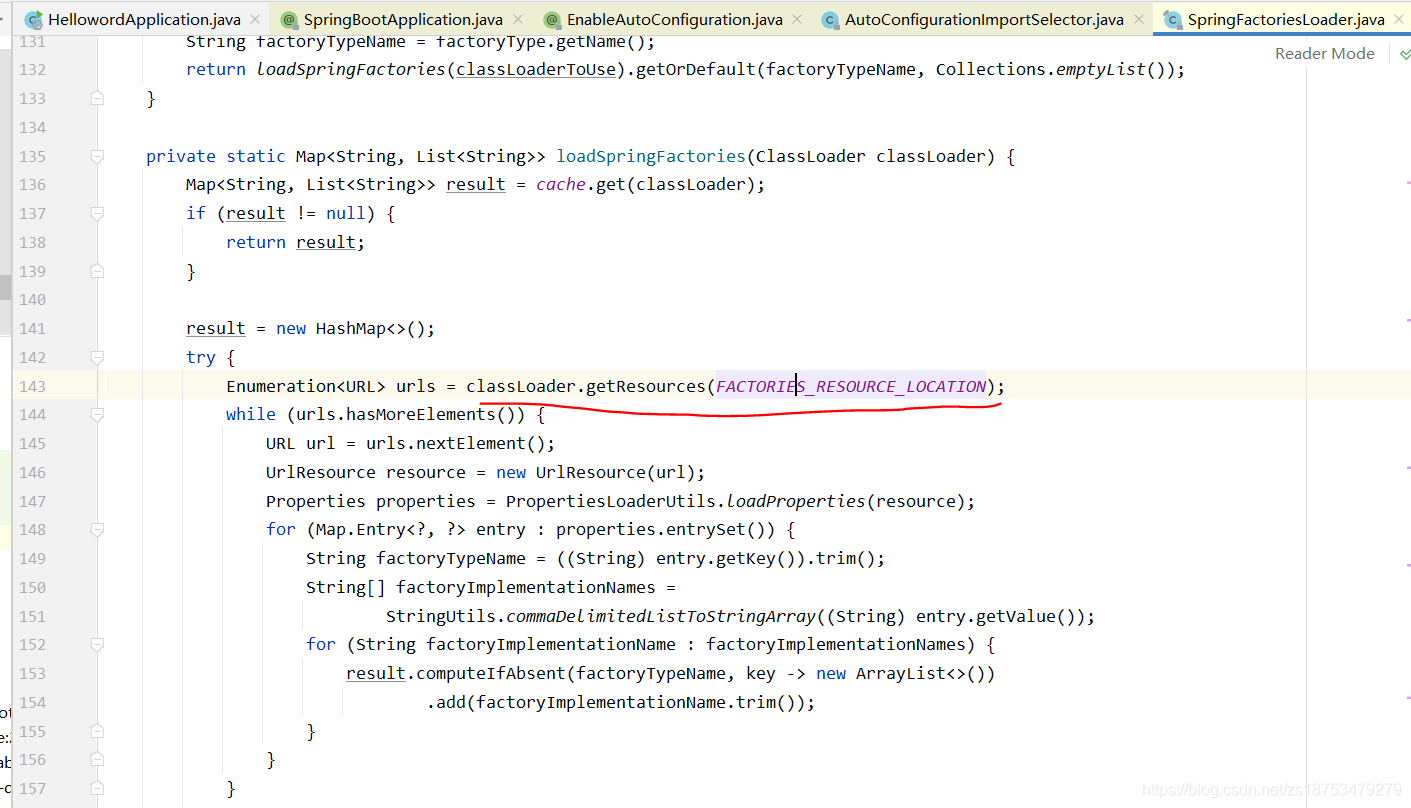The image size is (1411, 808).
Task: Close the AutoConfigurationImportSelector.java tab
Action: [x=1138, y=19]
